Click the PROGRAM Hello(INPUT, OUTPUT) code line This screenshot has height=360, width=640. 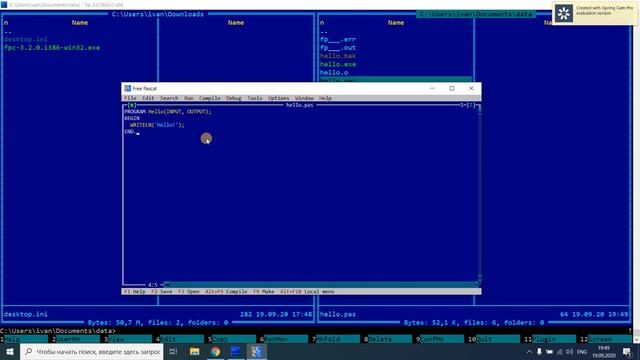(x=168, y=111)
